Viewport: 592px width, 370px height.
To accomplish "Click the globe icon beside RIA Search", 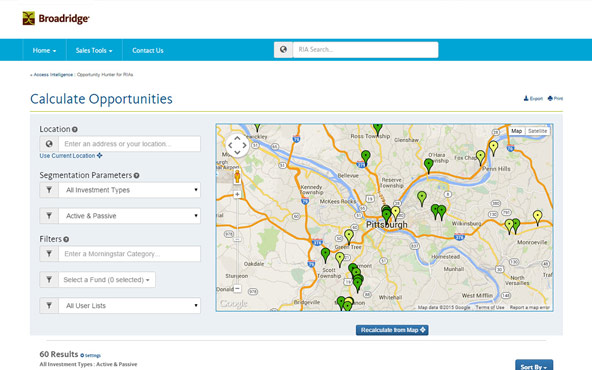I will (283, 49).
